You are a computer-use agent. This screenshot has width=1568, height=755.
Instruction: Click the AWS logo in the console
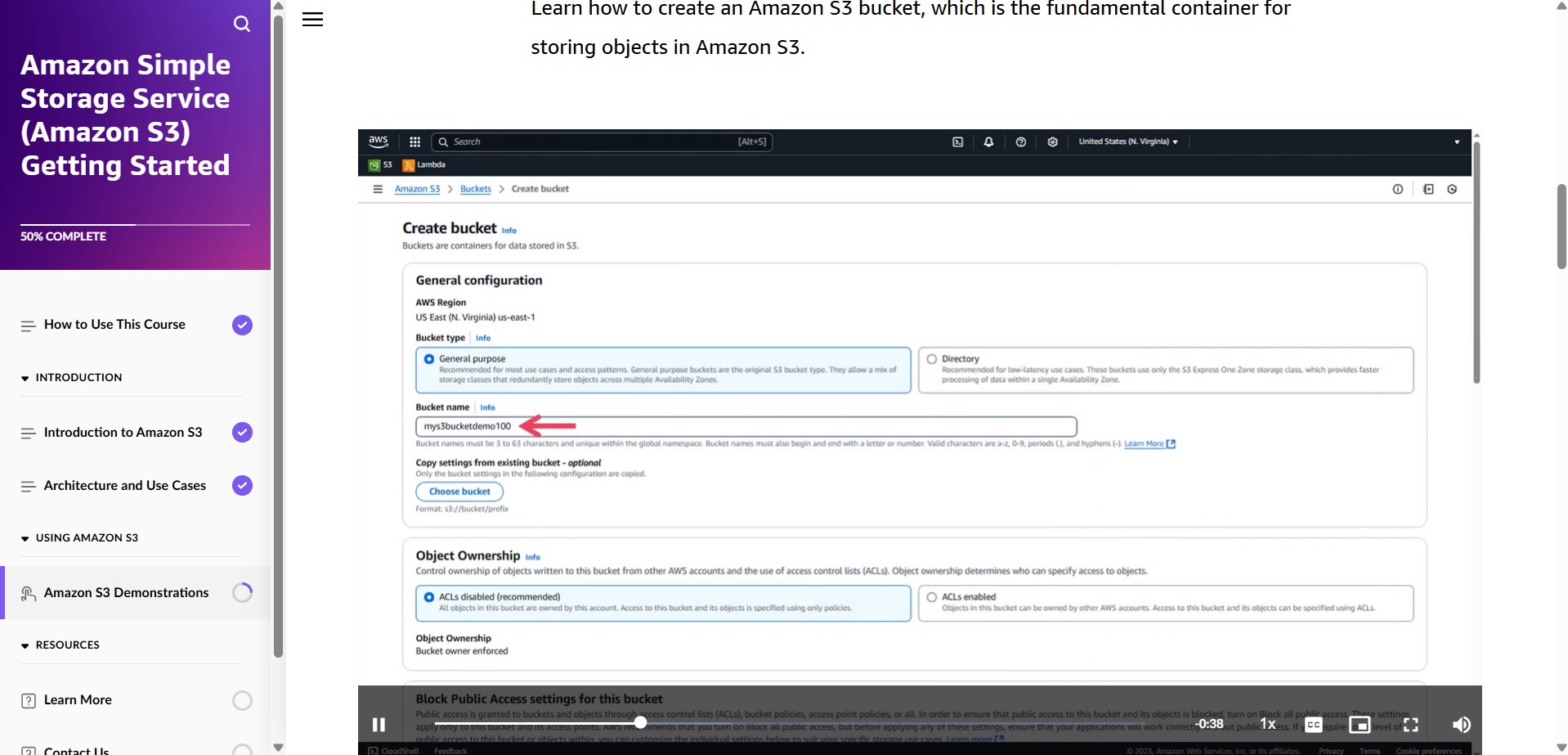(378, 142)
